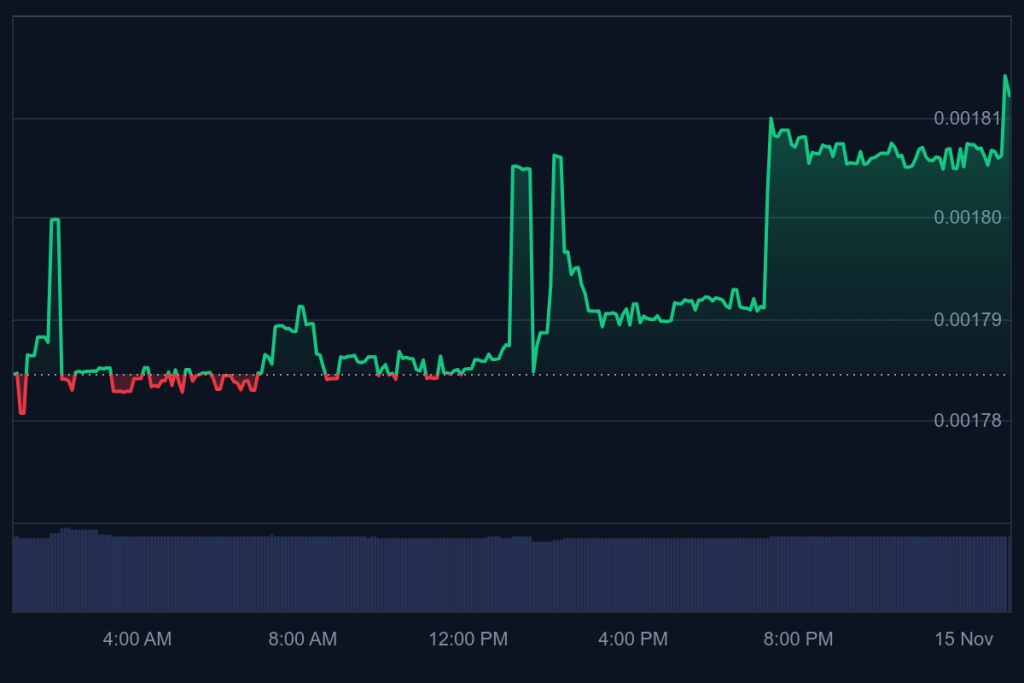Select the 12:00 PM time label
This screenshot has height=683, width=1024.
(467, 639)
